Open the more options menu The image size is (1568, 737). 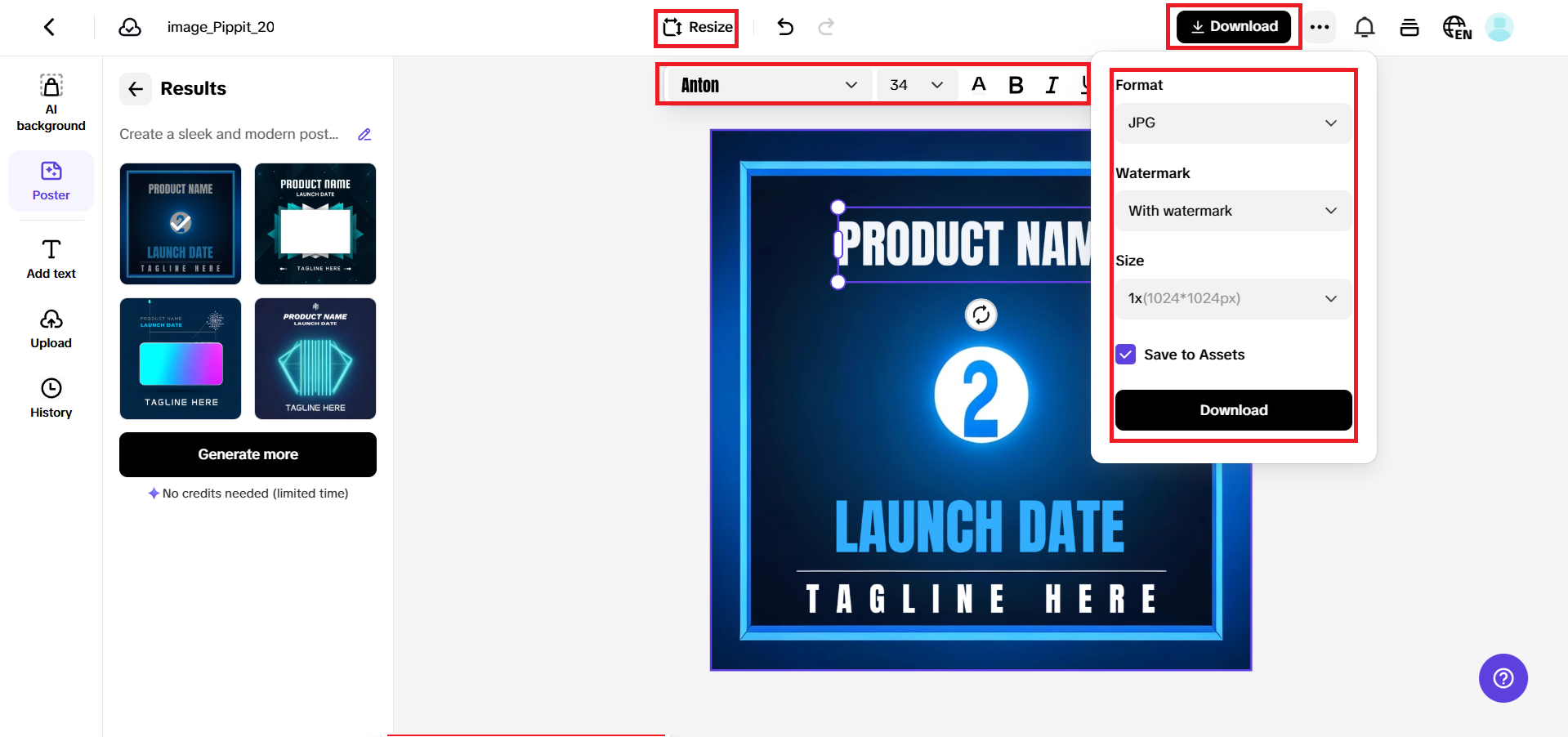1319,26
